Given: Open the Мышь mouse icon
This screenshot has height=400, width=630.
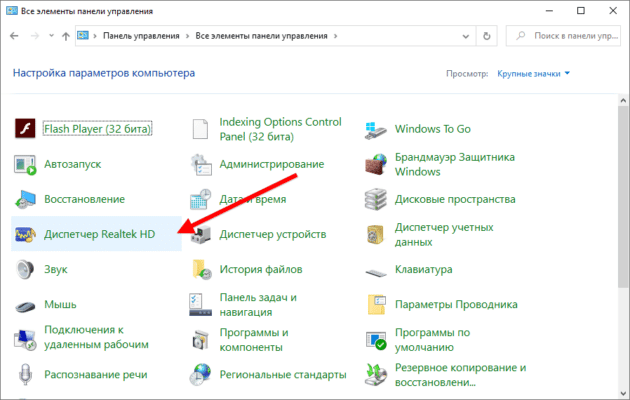Looking at the screenshot, I should tap(26, 305).
